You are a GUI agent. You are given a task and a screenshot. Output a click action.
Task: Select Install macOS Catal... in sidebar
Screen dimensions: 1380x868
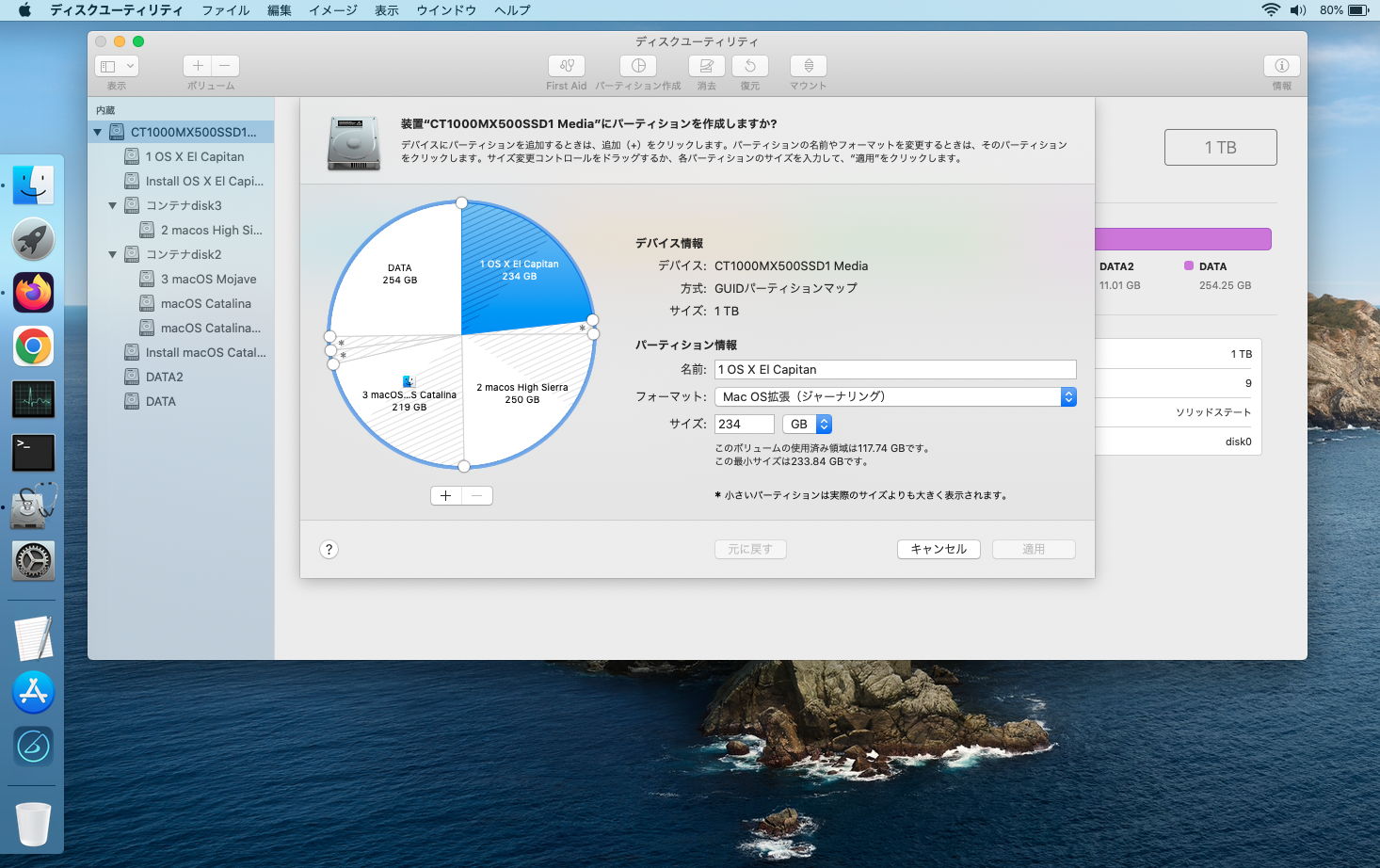(181, 353)
